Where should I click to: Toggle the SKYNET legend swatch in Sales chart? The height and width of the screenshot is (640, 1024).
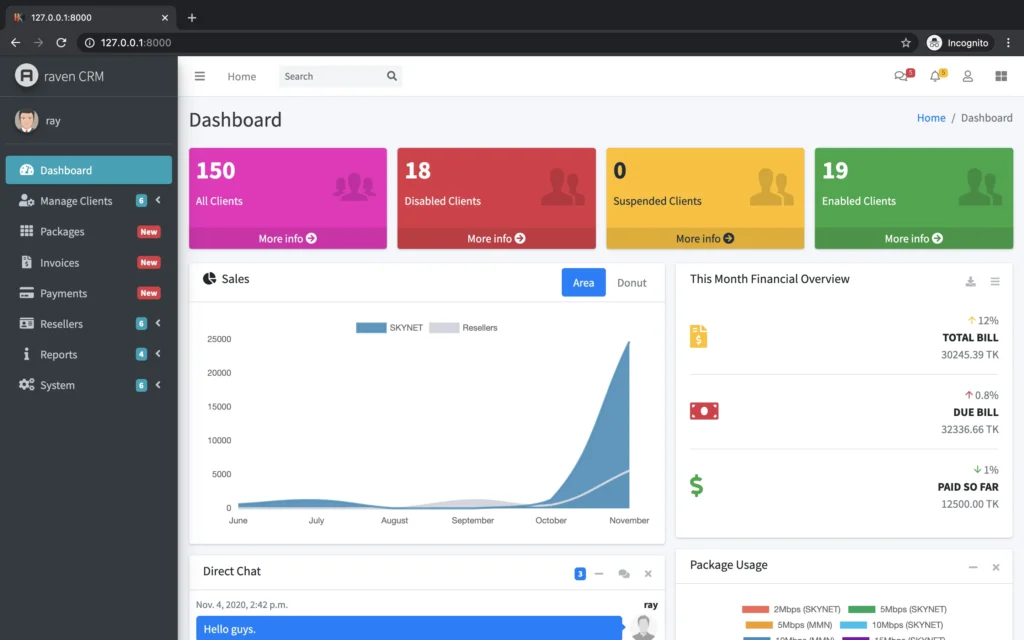point(371,328)
